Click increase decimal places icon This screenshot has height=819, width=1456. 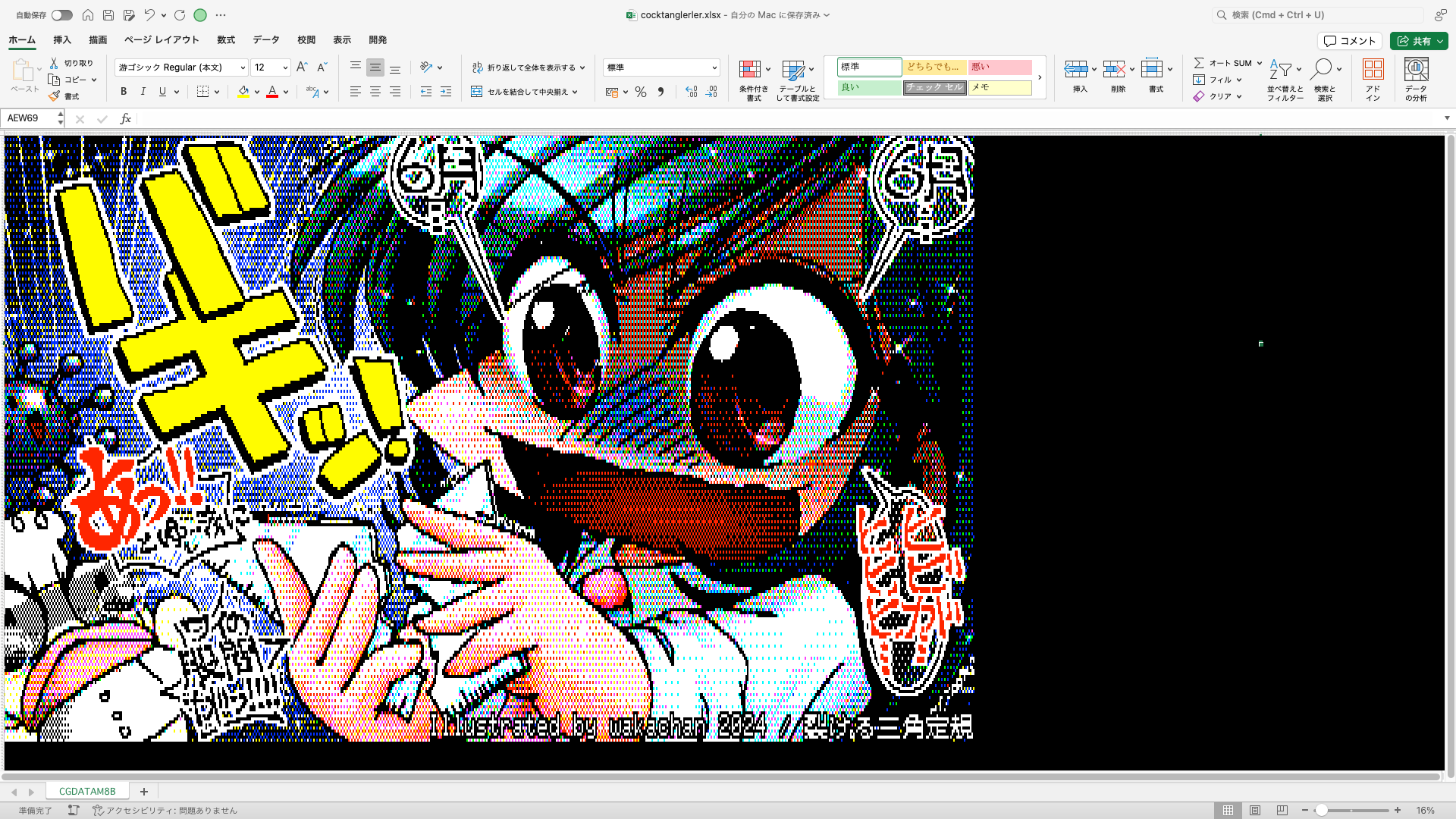tap(692, 92)
